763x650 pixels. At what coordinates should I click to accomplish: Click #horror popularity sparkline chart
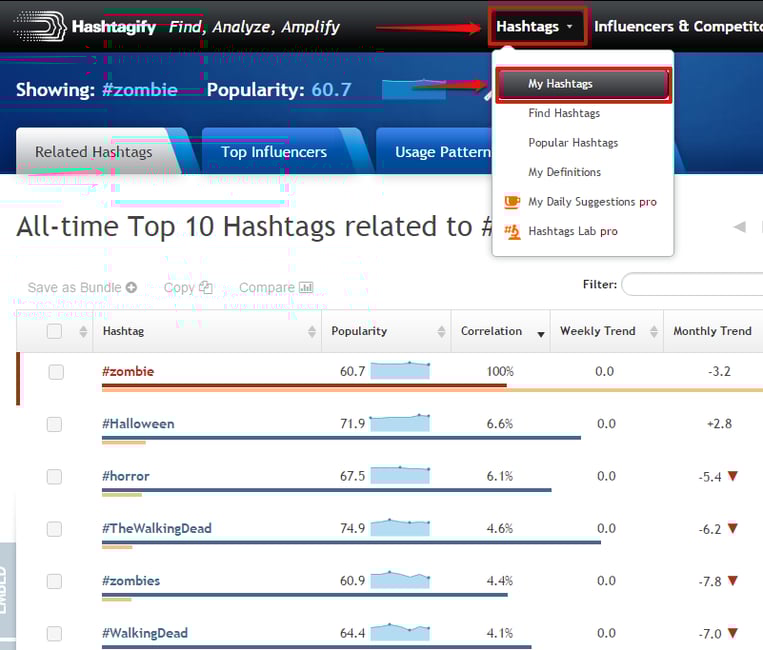click(400, 475)
